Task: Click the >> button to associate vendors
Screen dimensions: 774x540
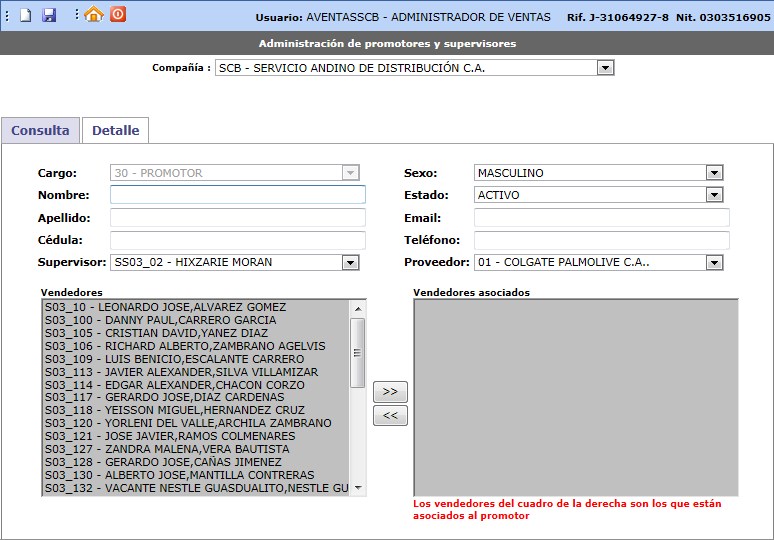Action: tap(390, 391)
